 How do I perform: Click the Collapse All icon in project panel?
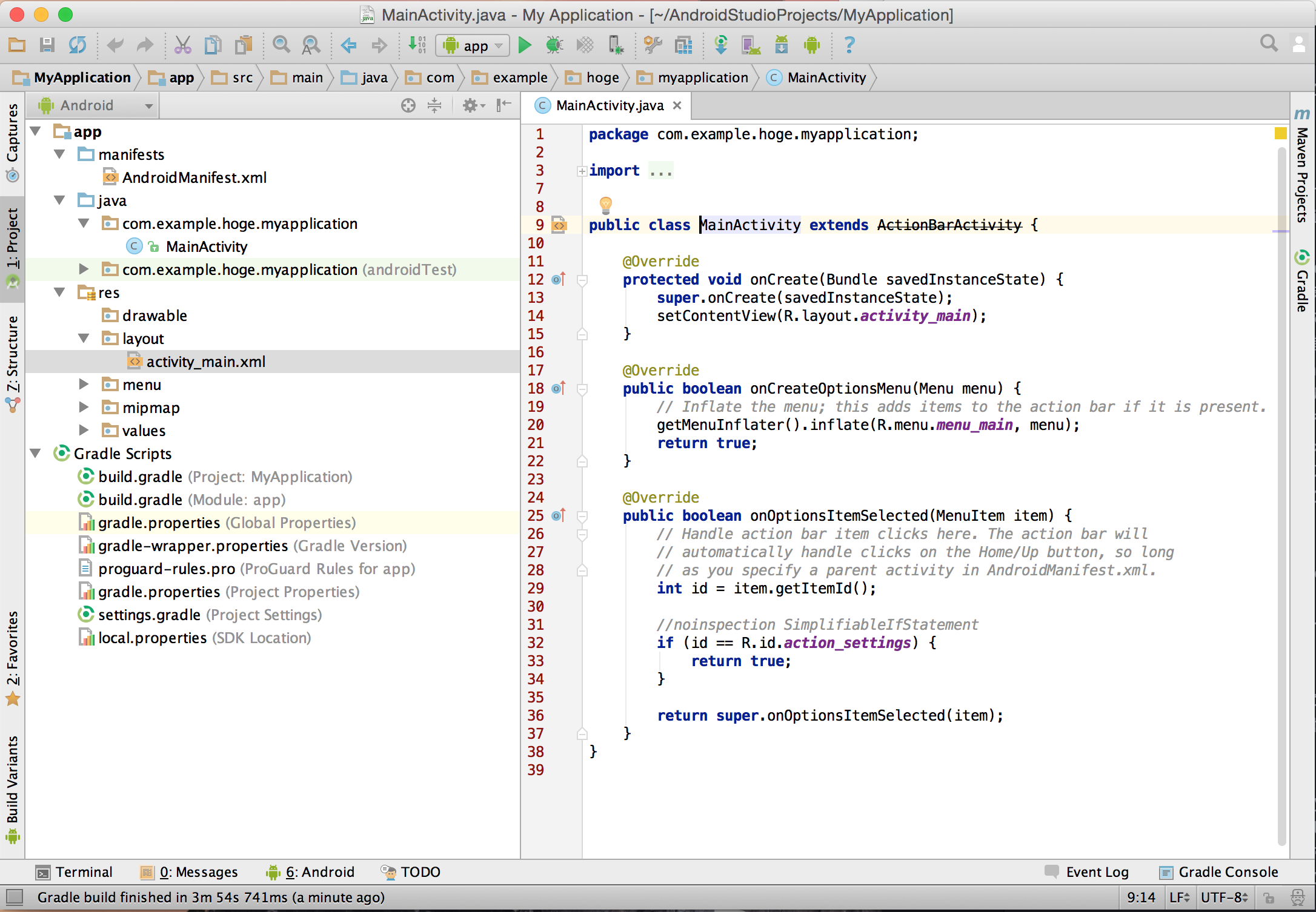(x=434, y=105)
